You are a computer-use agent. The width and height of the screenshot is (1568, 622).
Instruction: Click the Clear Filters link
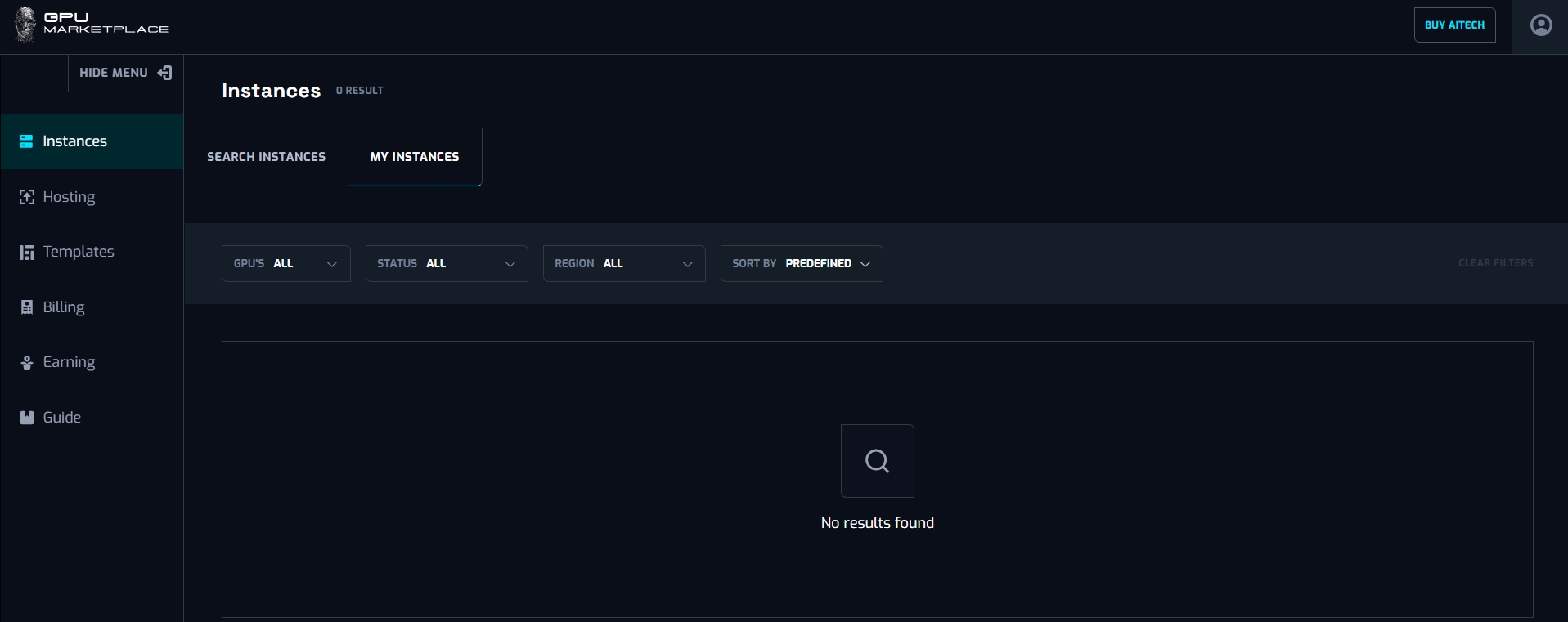pos(1495,263)
